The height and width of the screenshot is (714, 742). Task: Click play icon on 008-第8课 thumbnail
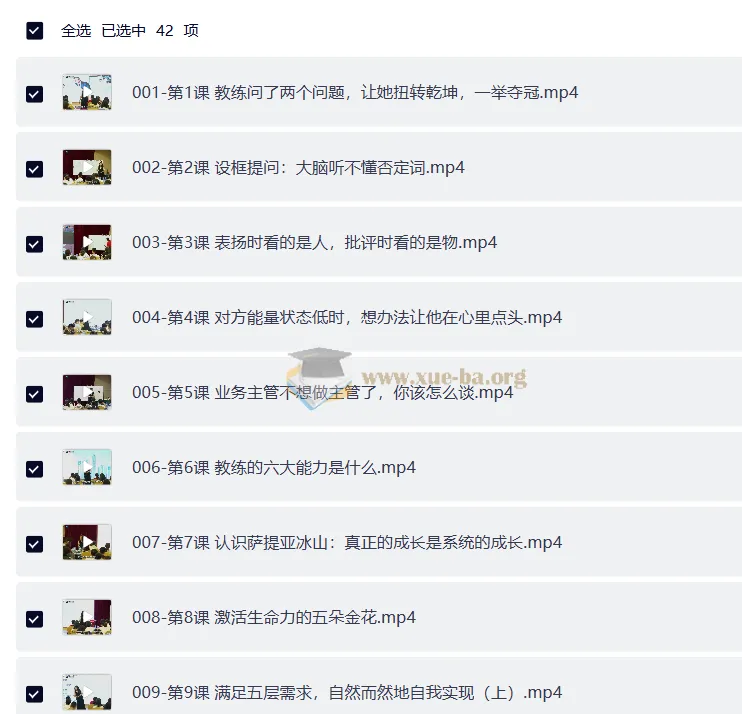click(x=87, y=617)
